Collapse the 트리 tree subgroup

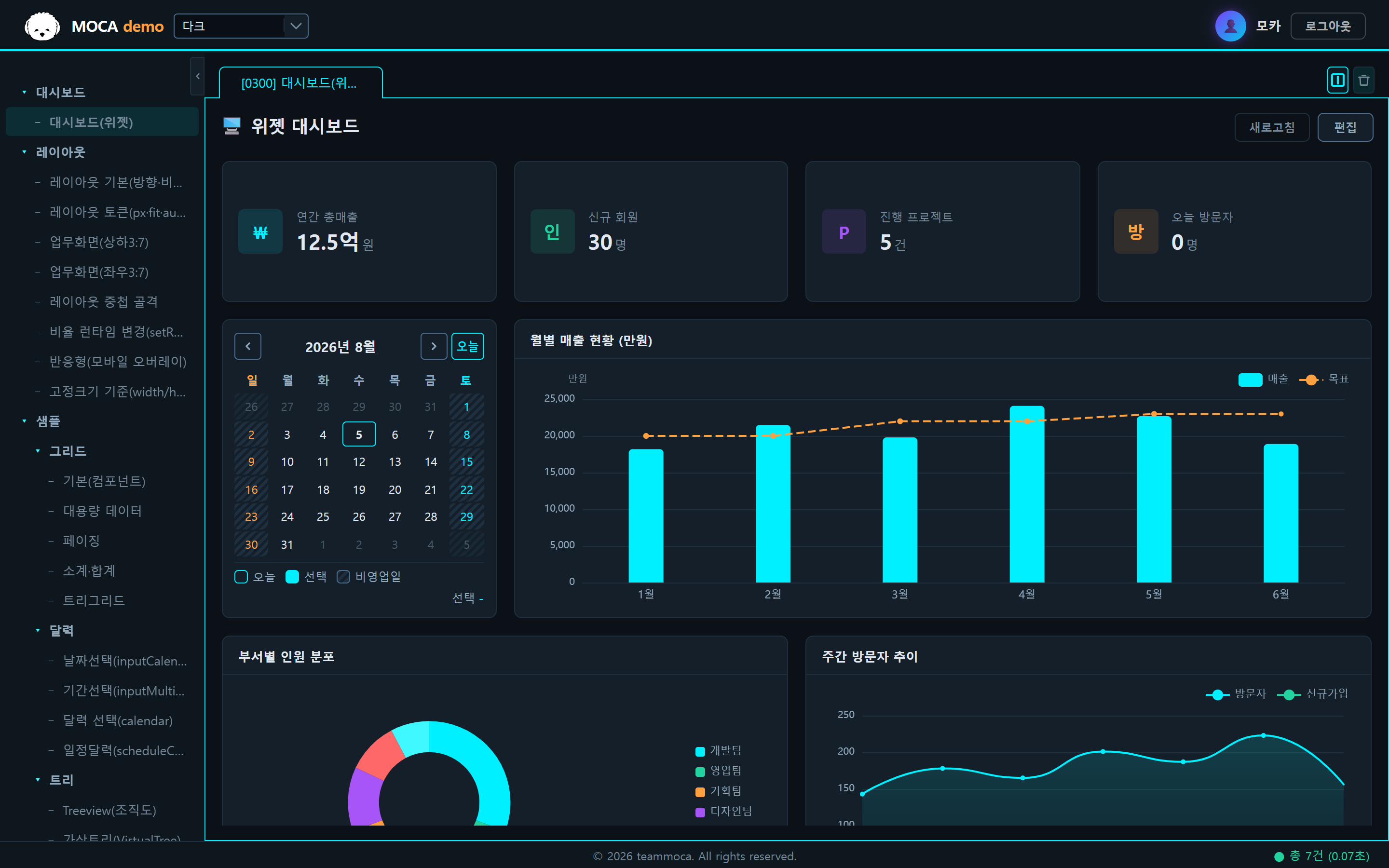click(x=38, y=780)
